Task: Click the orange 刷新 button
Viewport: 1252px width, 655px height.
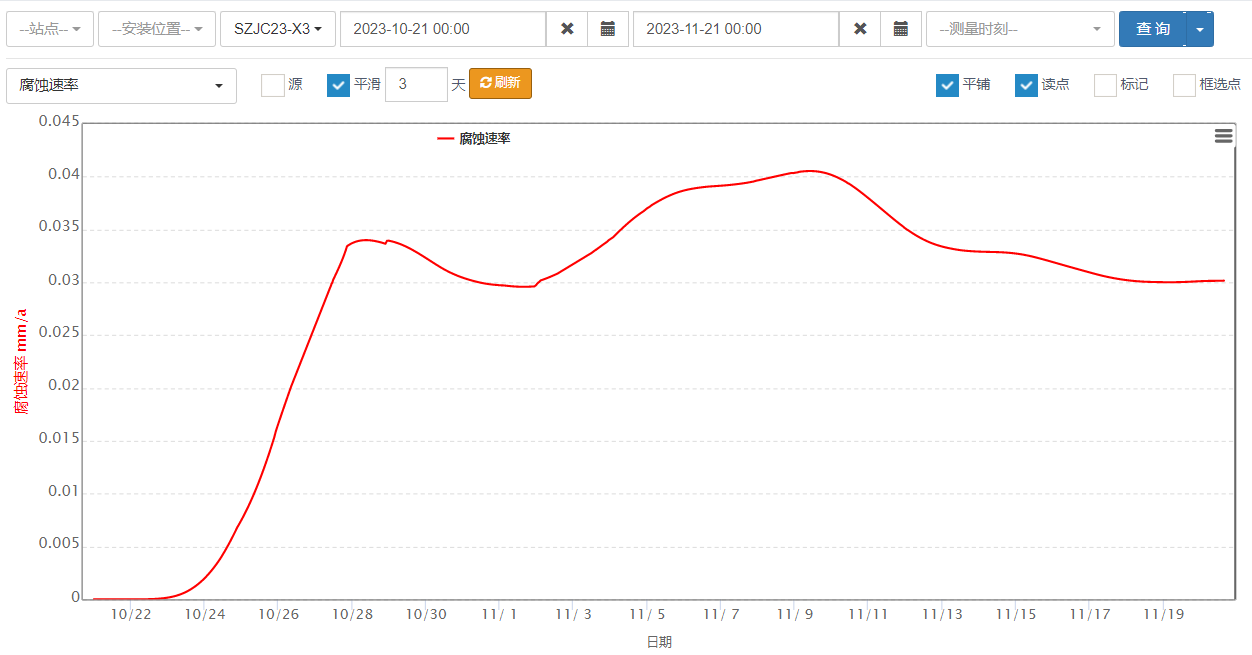Action: (x=500, y=83)
